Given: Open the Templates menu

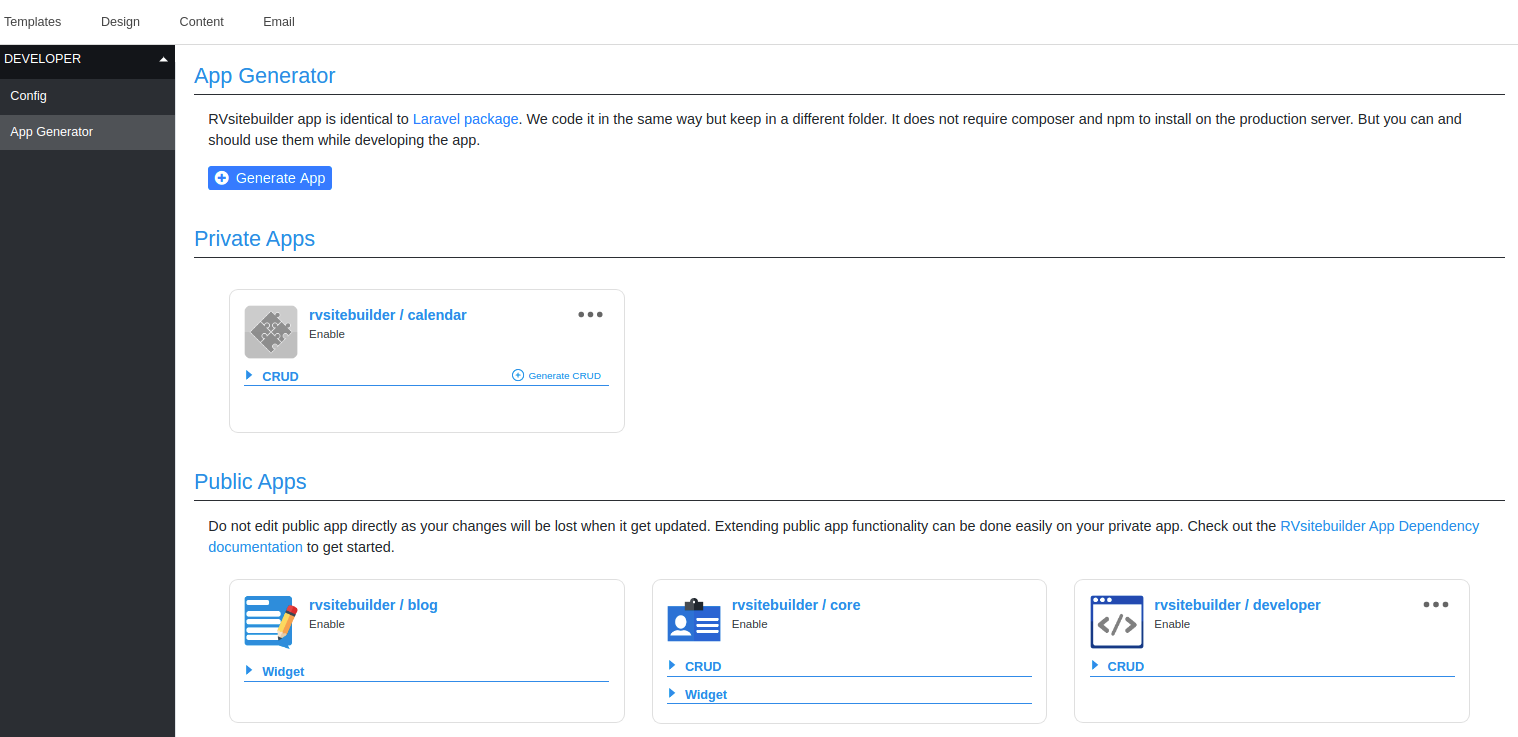Looking at the screenshot, I should click(x=33, y=21).
